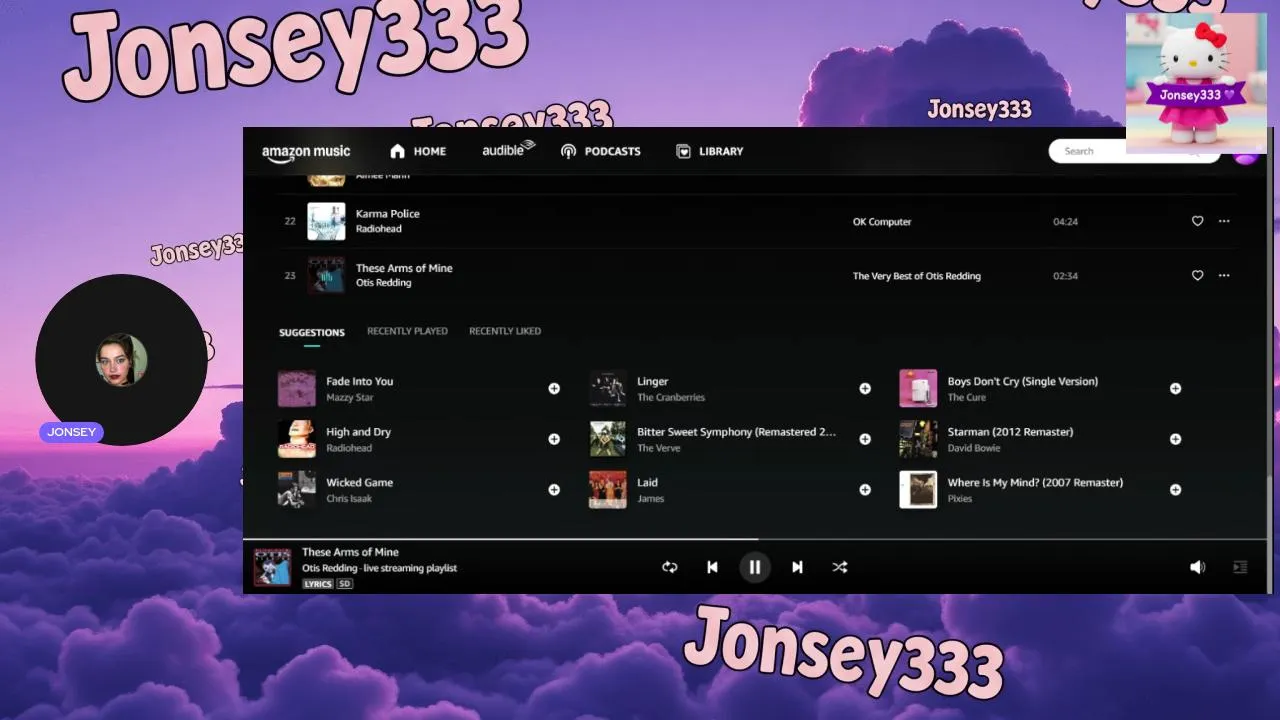Click the Fade Into You album art
Image resolution: width=1280 pixels, height=720 pixels.
pos(297,388)
